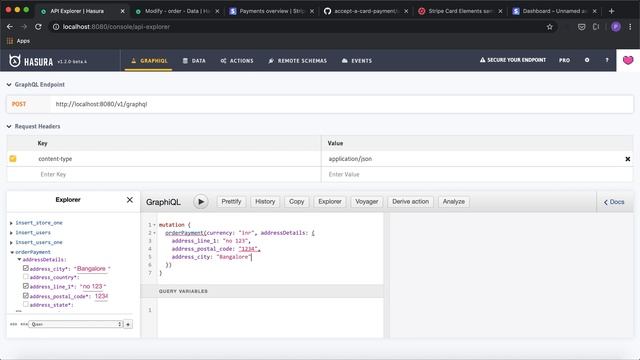Close the Payments overview Stripe tab

(x=312, y=11)
